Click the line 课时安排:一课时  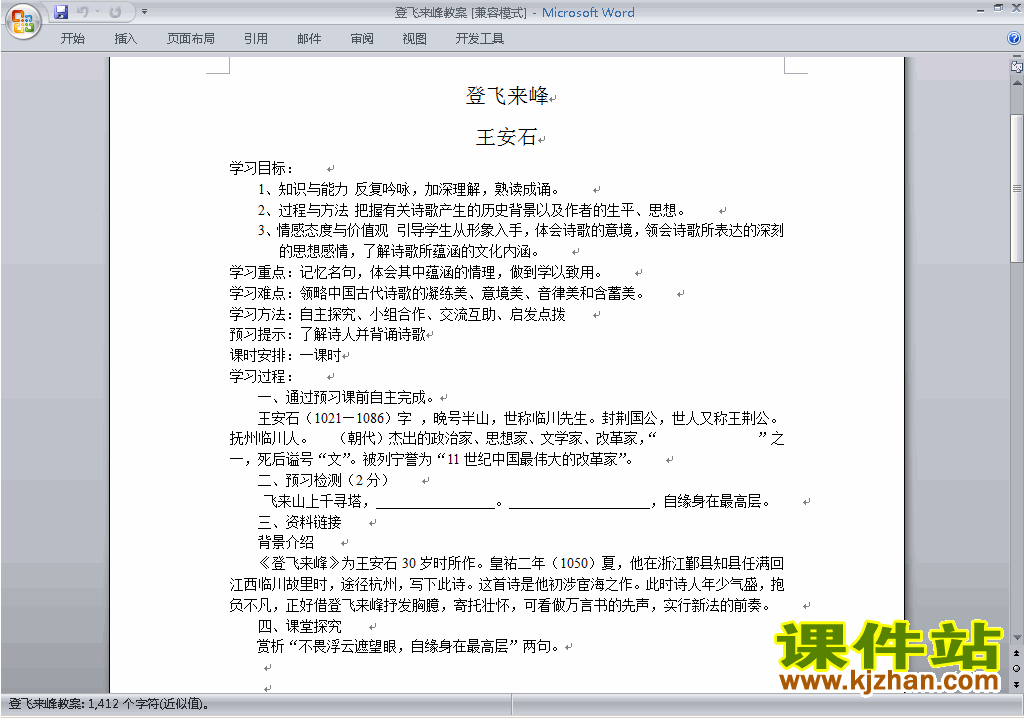(x=285, y=355)
